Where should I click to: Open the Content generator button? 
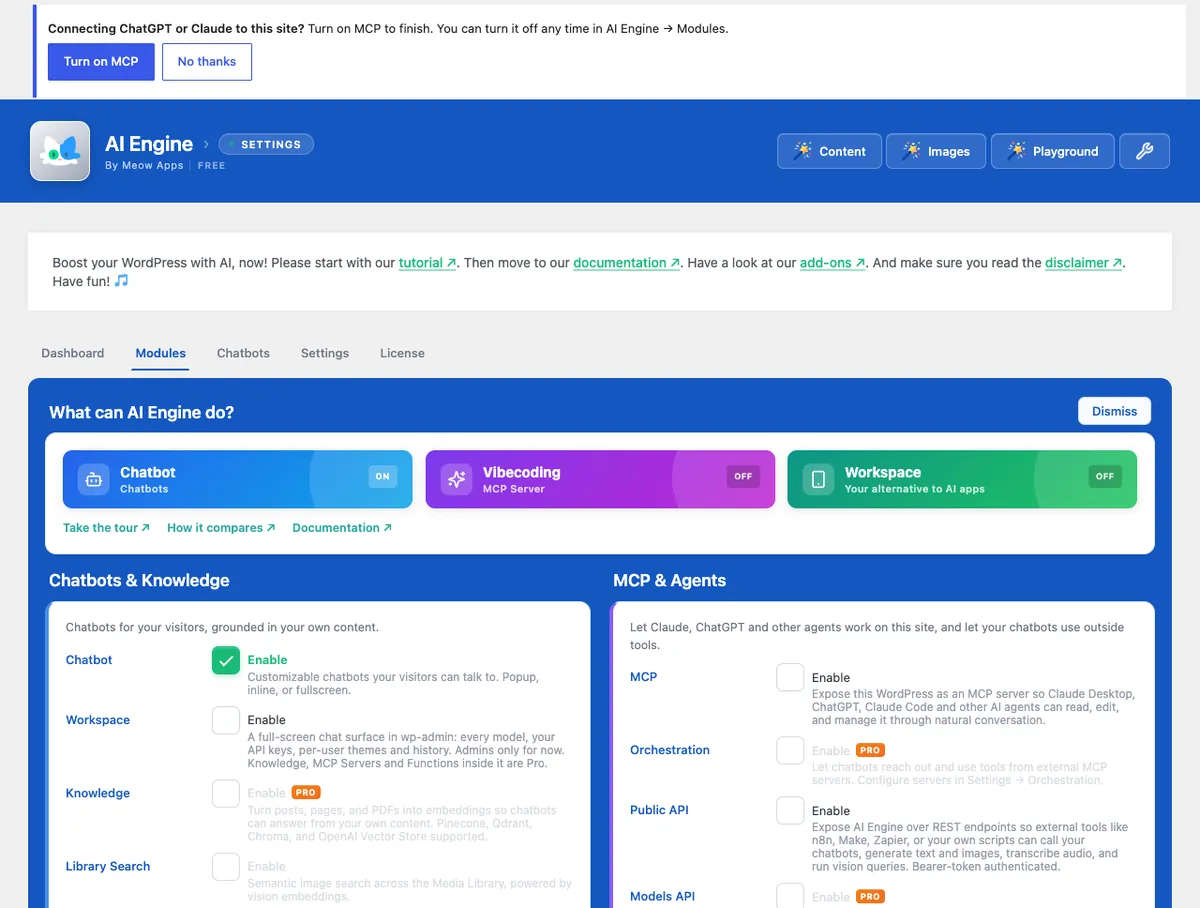[829, 151]
